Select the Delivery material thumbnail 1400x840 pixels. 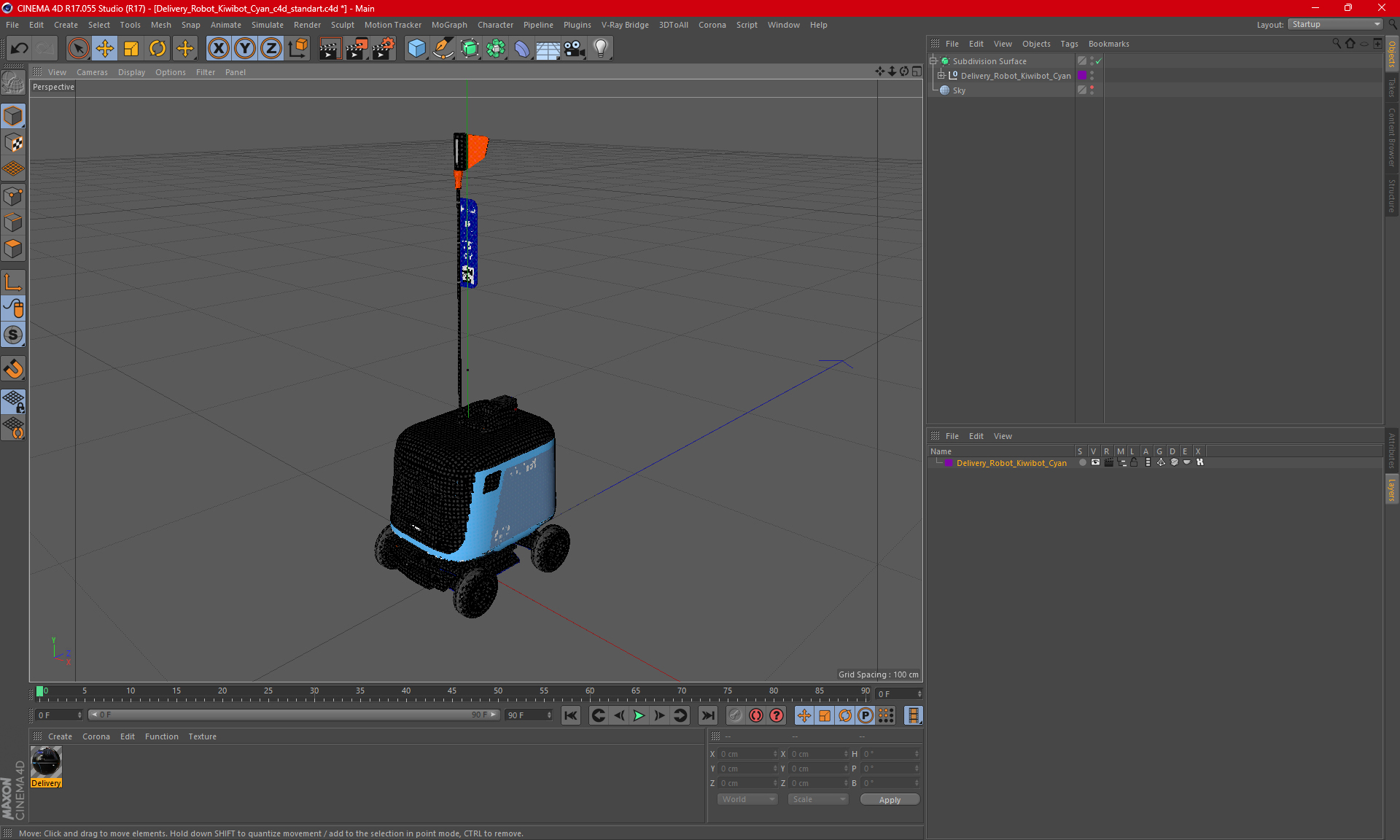(47, 763)
